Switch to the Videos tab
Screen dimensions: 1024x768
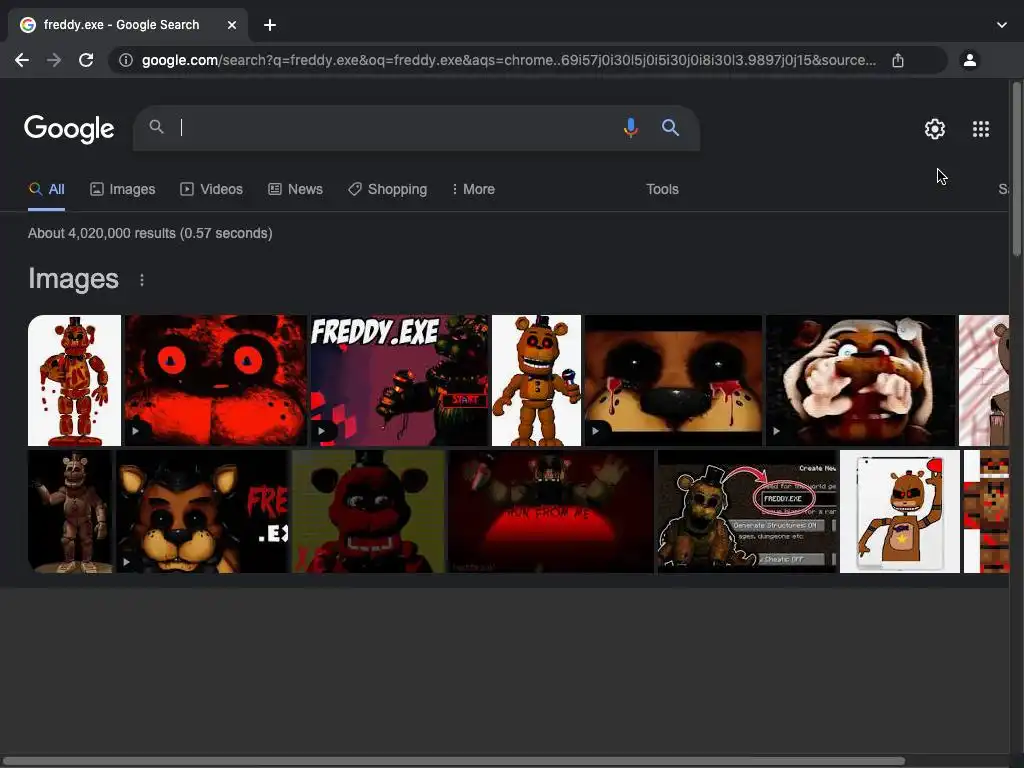coord(212,189)
